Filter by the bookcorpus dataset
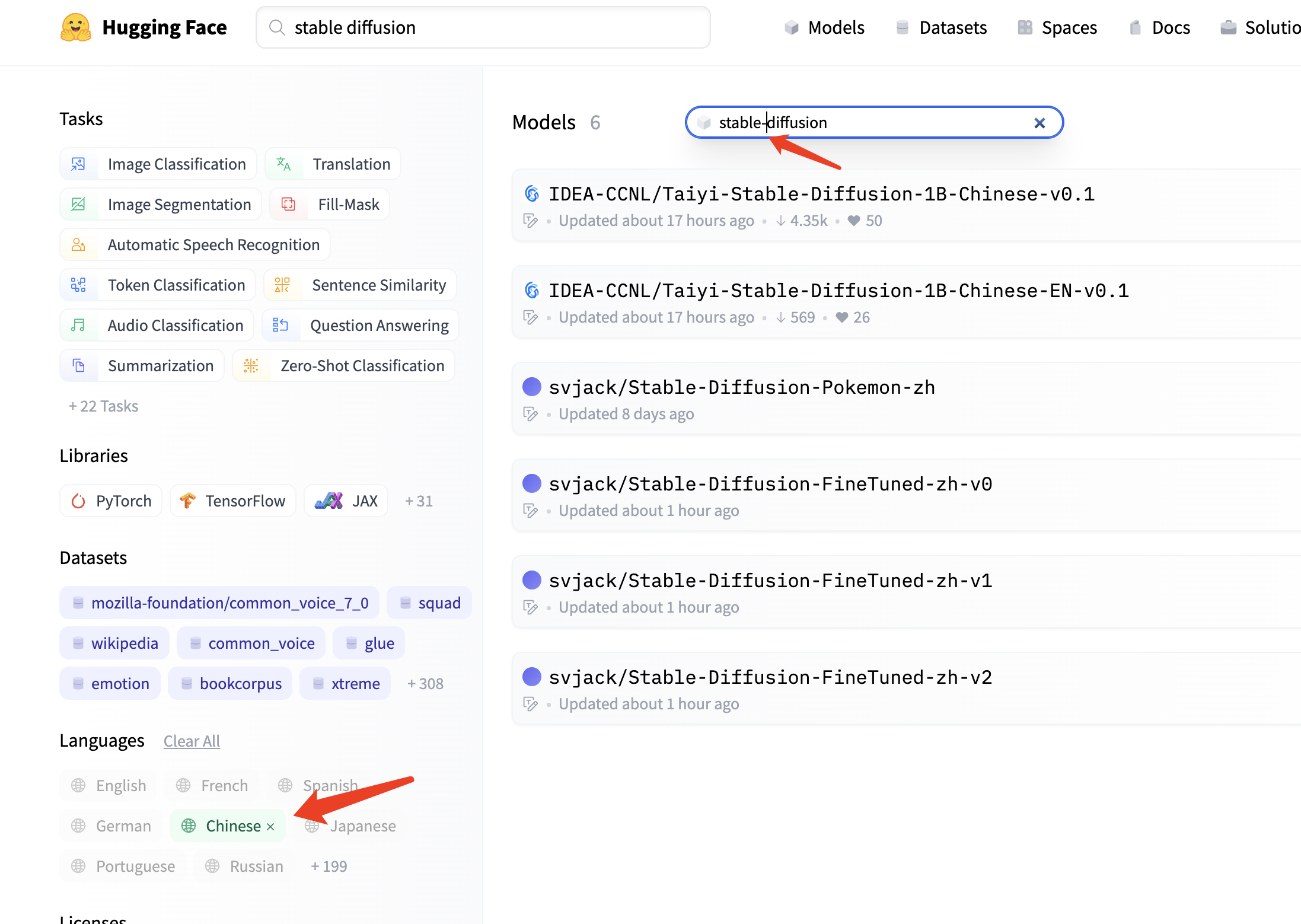This screenshot has height=924, width=1301. click(230, 683)
